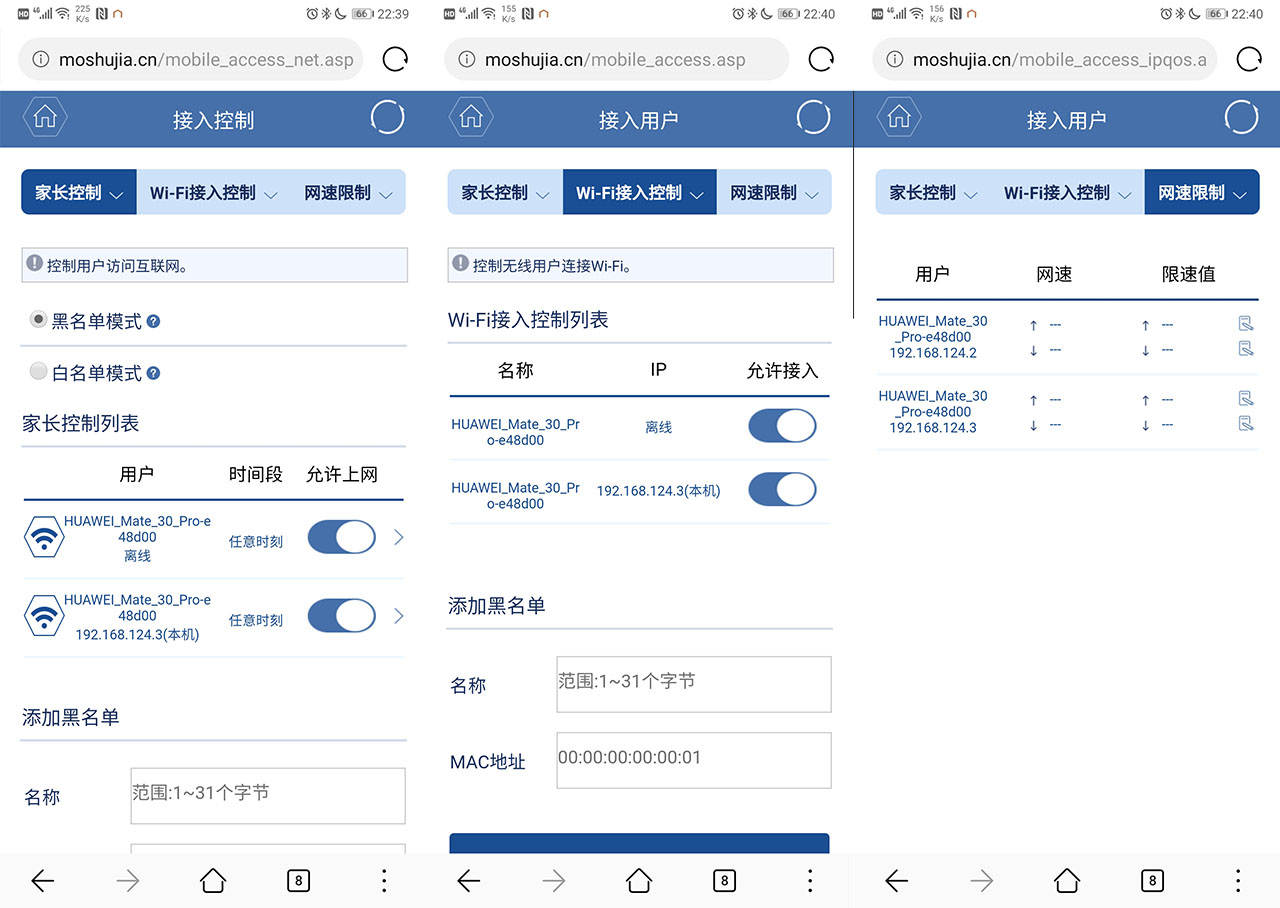Edit upload speed limit for 192.168.124.3
This screenshot has width=1280, height=908.
click(1246, 398)
